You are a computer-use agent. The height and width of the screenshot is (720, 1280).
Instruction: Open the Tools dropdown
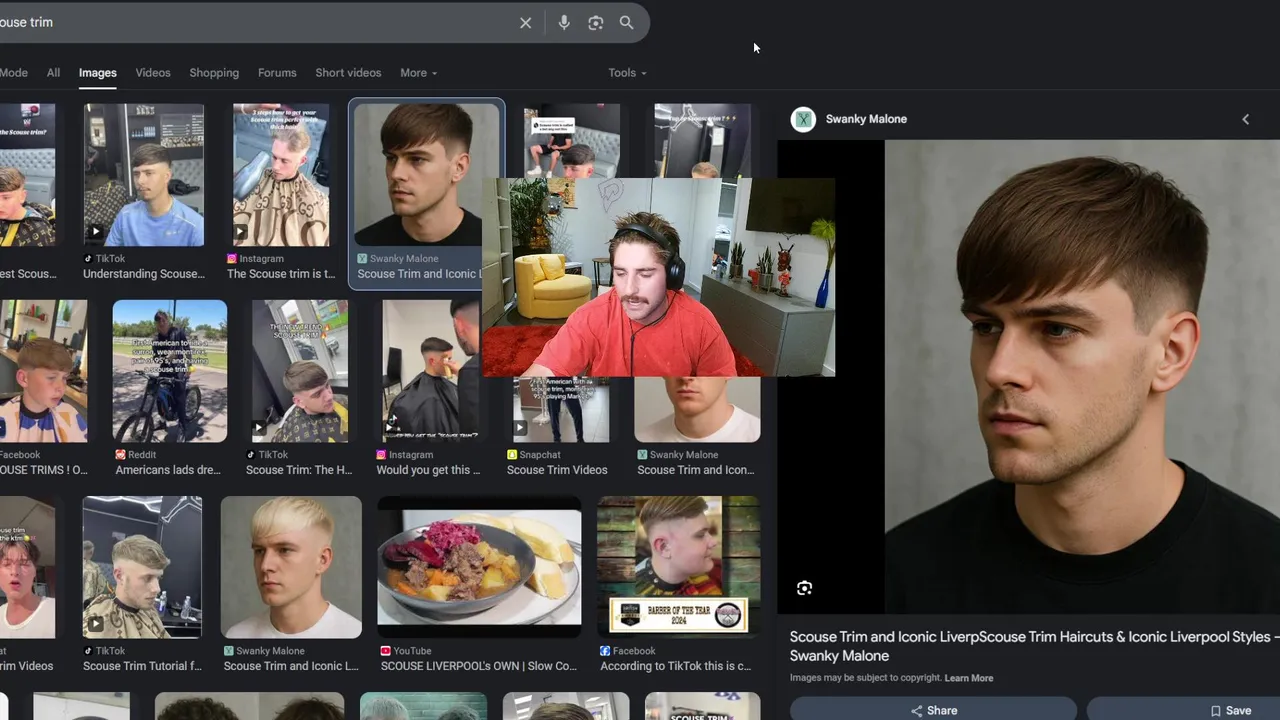point(627,73)
